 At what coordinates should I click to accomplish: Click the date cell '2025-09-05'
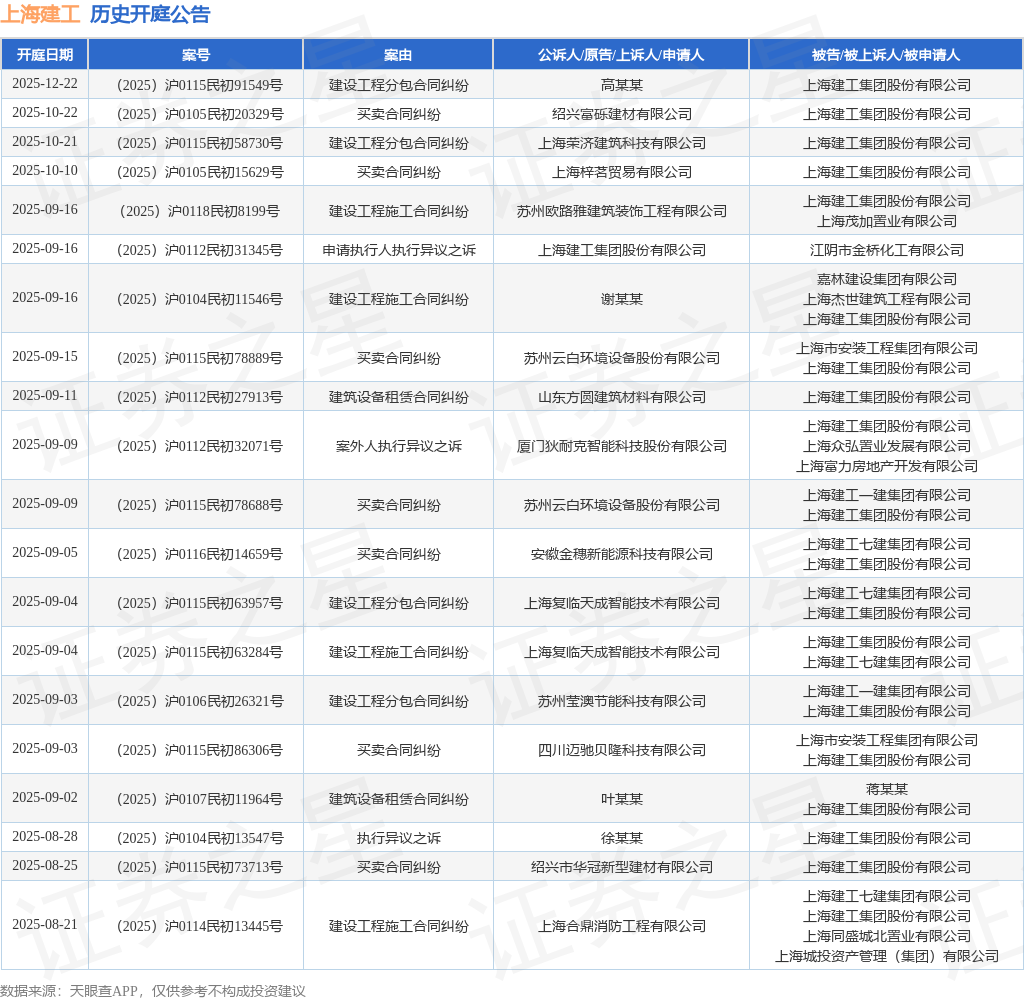tap(44, 553)
